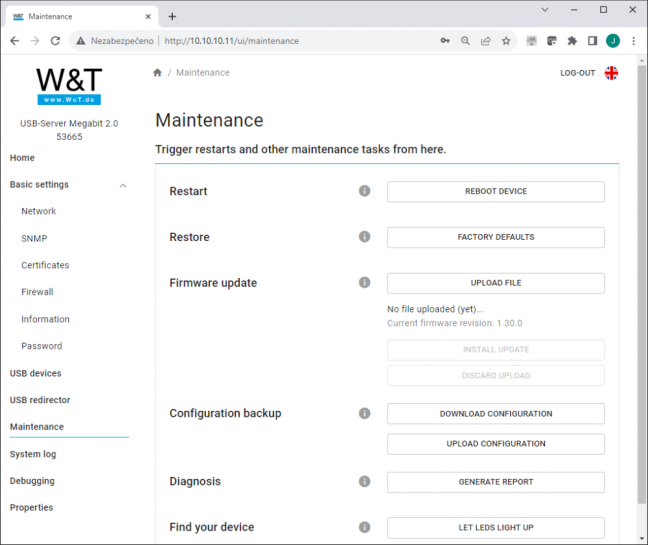Open the Home menu item

(x=22, y=158)
